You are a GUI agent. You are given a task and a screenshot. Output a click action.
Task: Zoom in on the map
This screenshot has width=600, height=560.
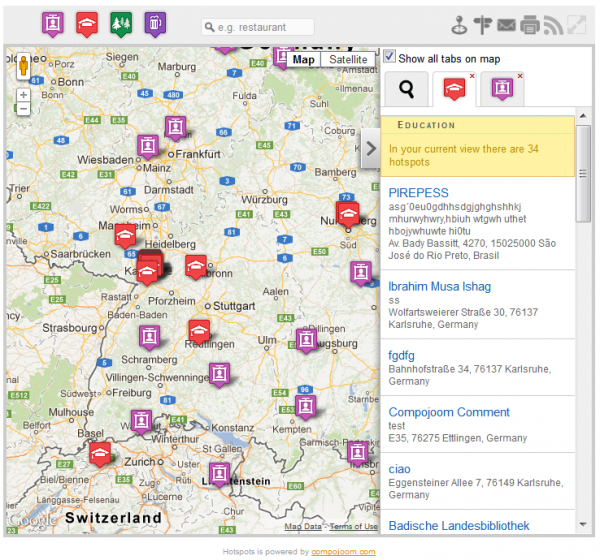pos(23,95)
